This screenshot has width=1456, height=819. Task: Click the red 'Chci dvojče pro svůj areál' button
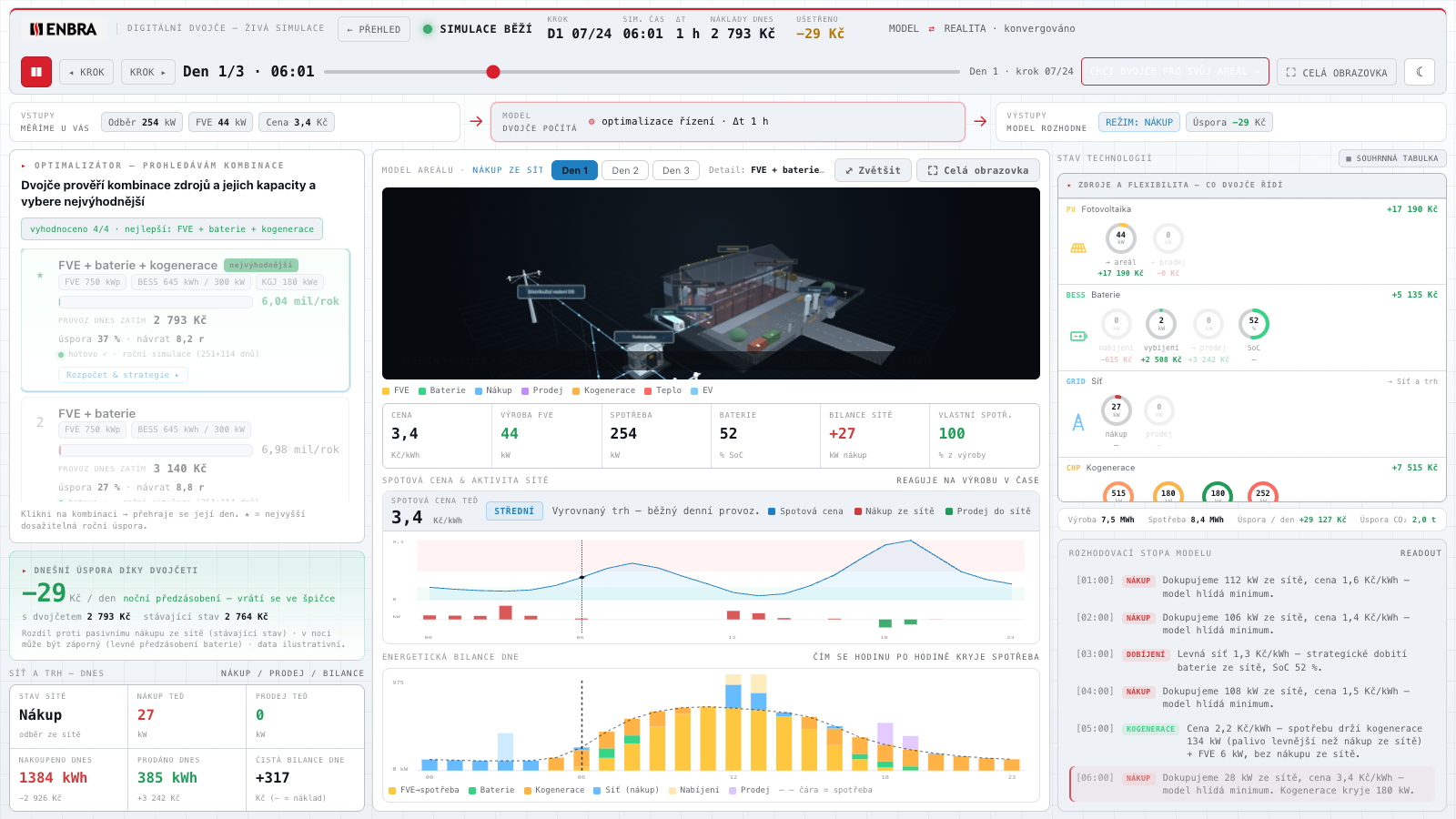coord(1175,72)
